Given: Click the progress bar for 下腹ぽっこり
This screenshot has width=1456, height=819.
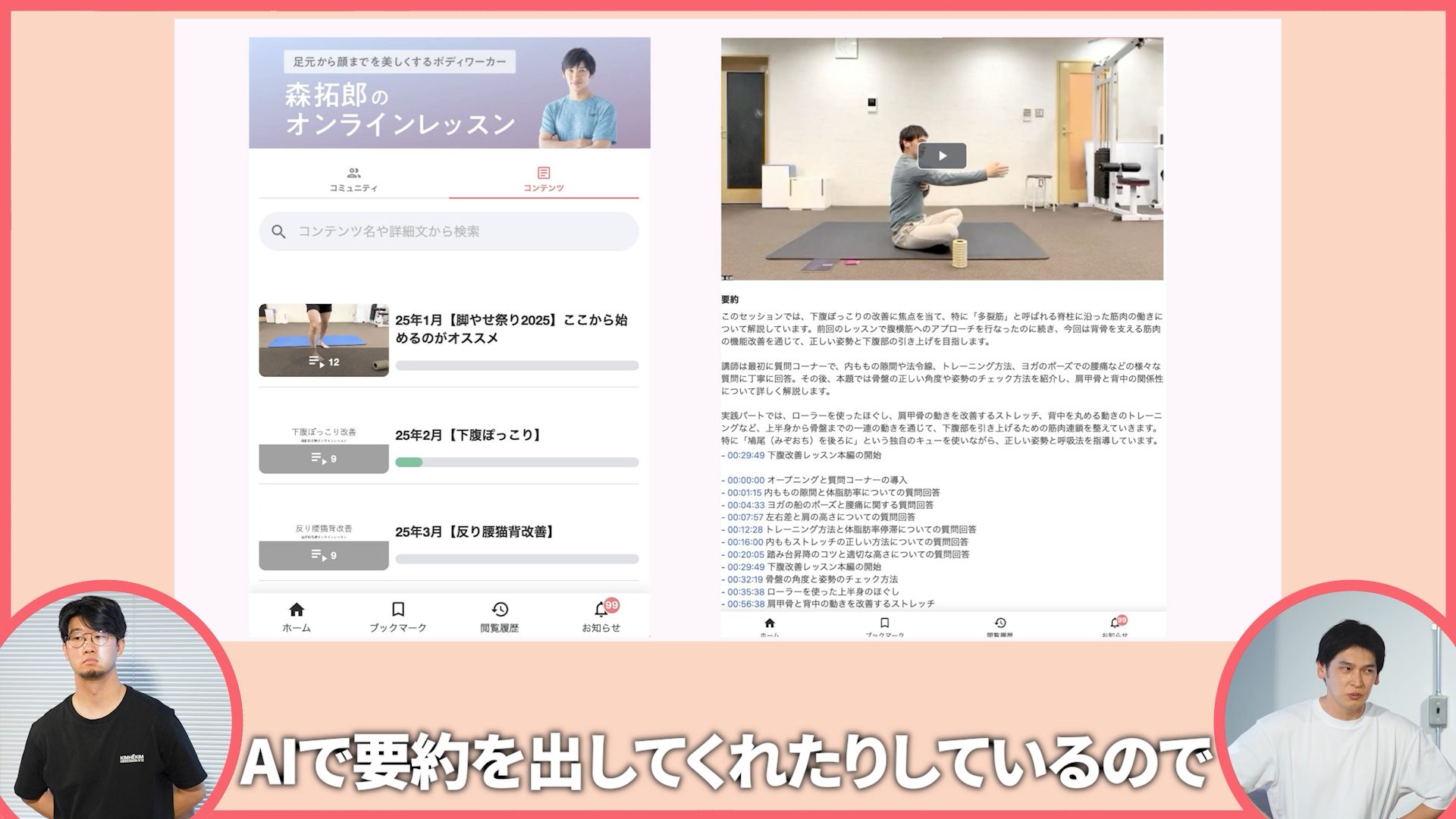Looking at the screenshot, I should [x=517, y=462].
